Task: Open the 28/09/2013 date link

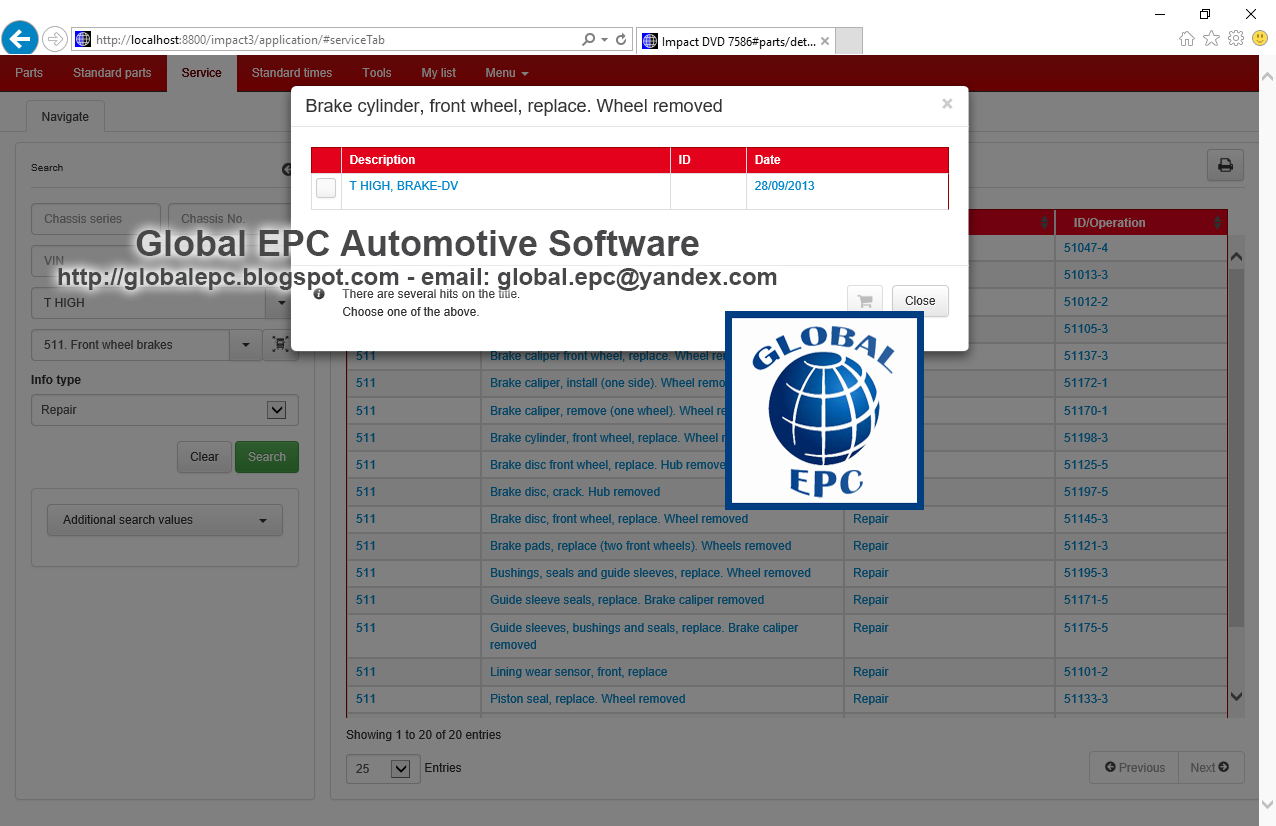Action: click(782, 185)
